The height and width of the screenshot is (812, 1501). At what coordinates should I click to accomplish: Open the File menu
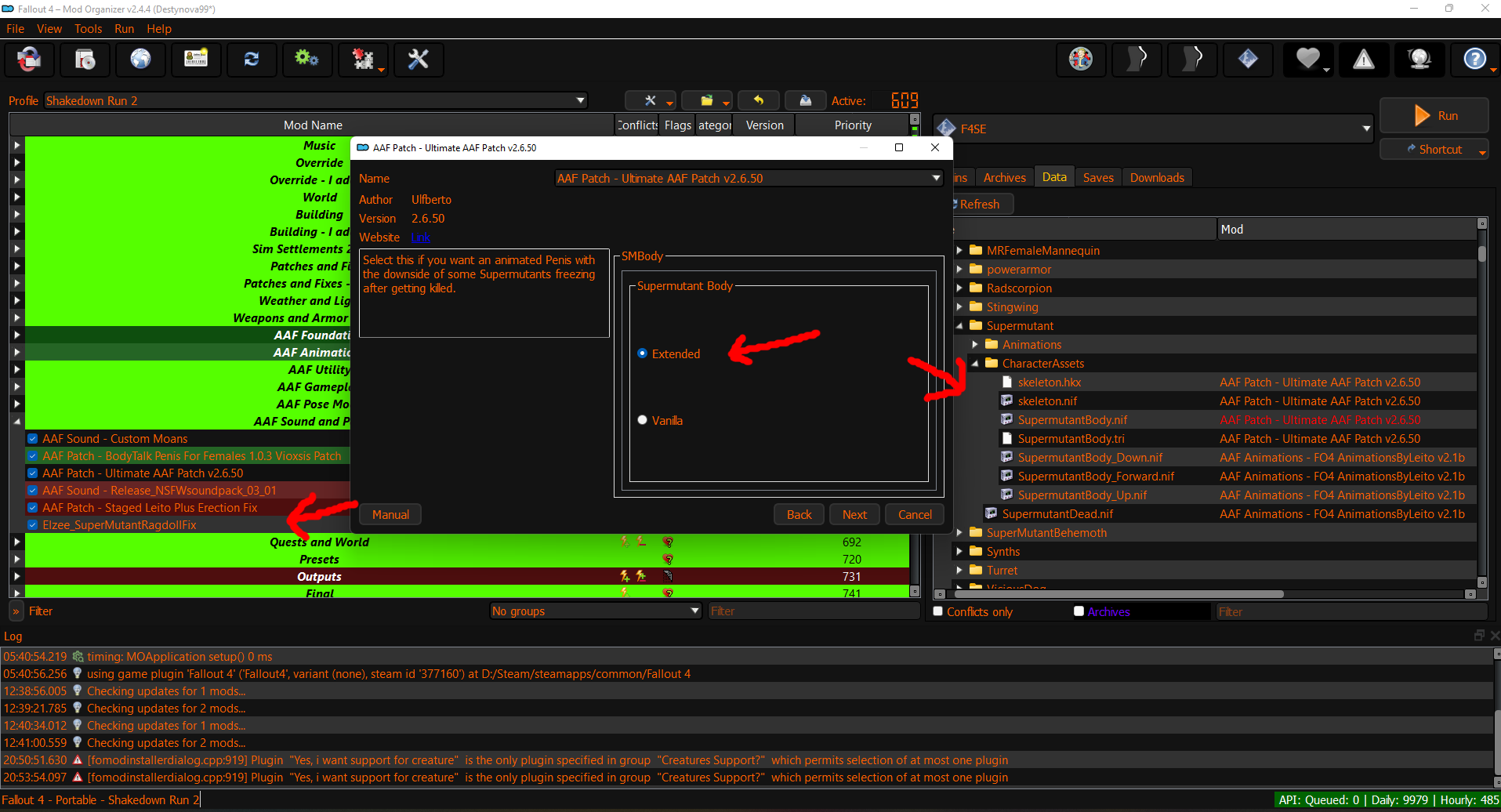(16, 29)
